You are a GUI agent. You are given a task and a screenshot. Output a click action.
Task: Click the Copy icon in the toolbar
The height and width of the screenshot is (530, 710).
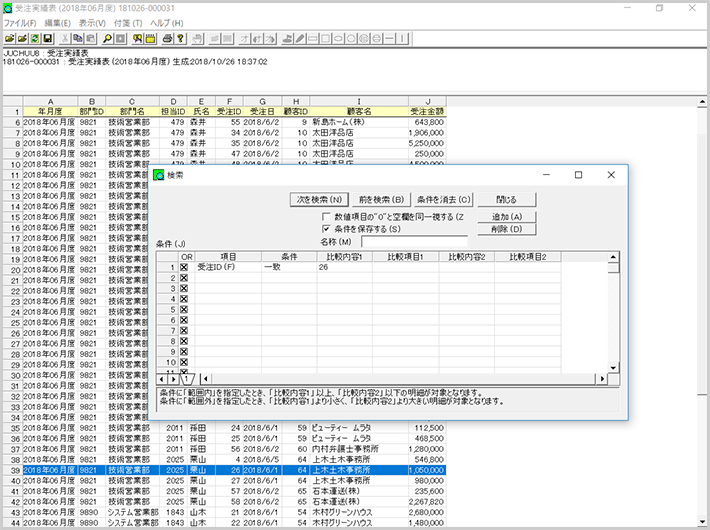click(77, 38)
